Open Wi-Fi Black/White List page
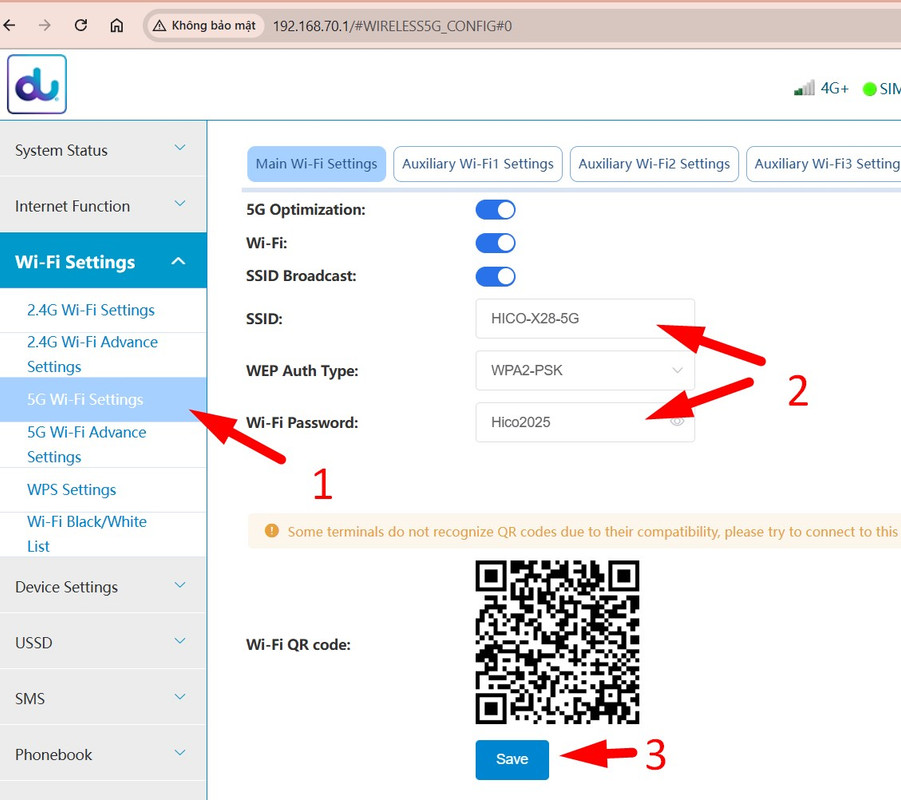Image resolution: width=901 pixels, height=800 pixels. [86, 534]
